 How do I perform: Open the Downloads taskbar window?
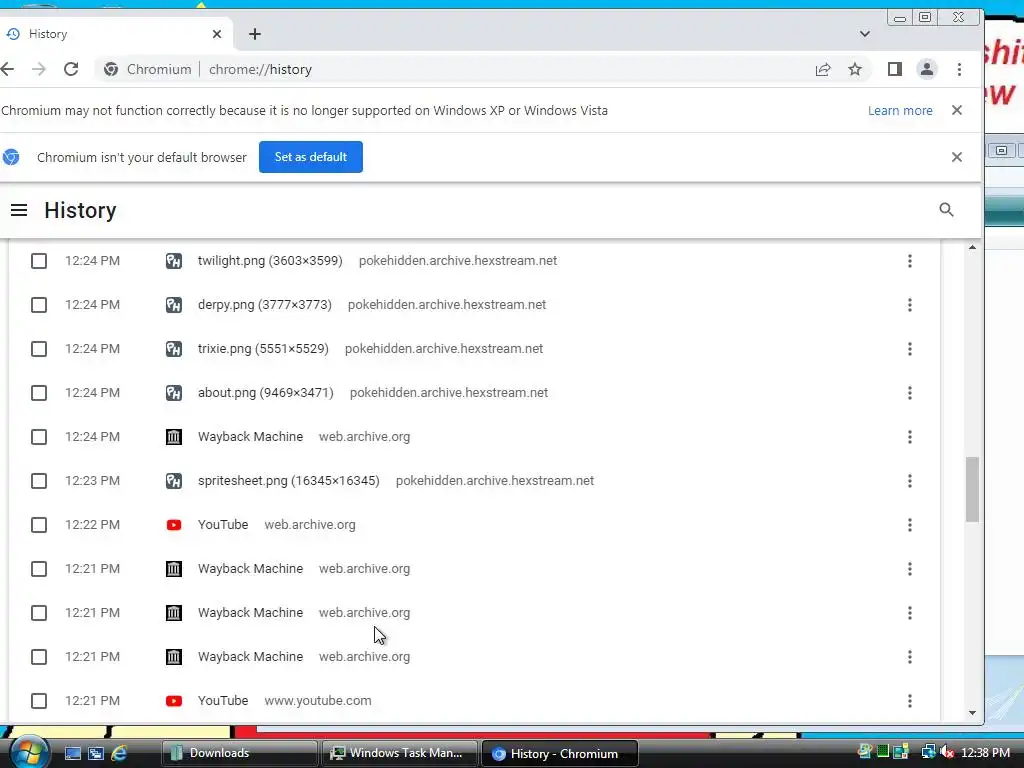pos(239,753)
